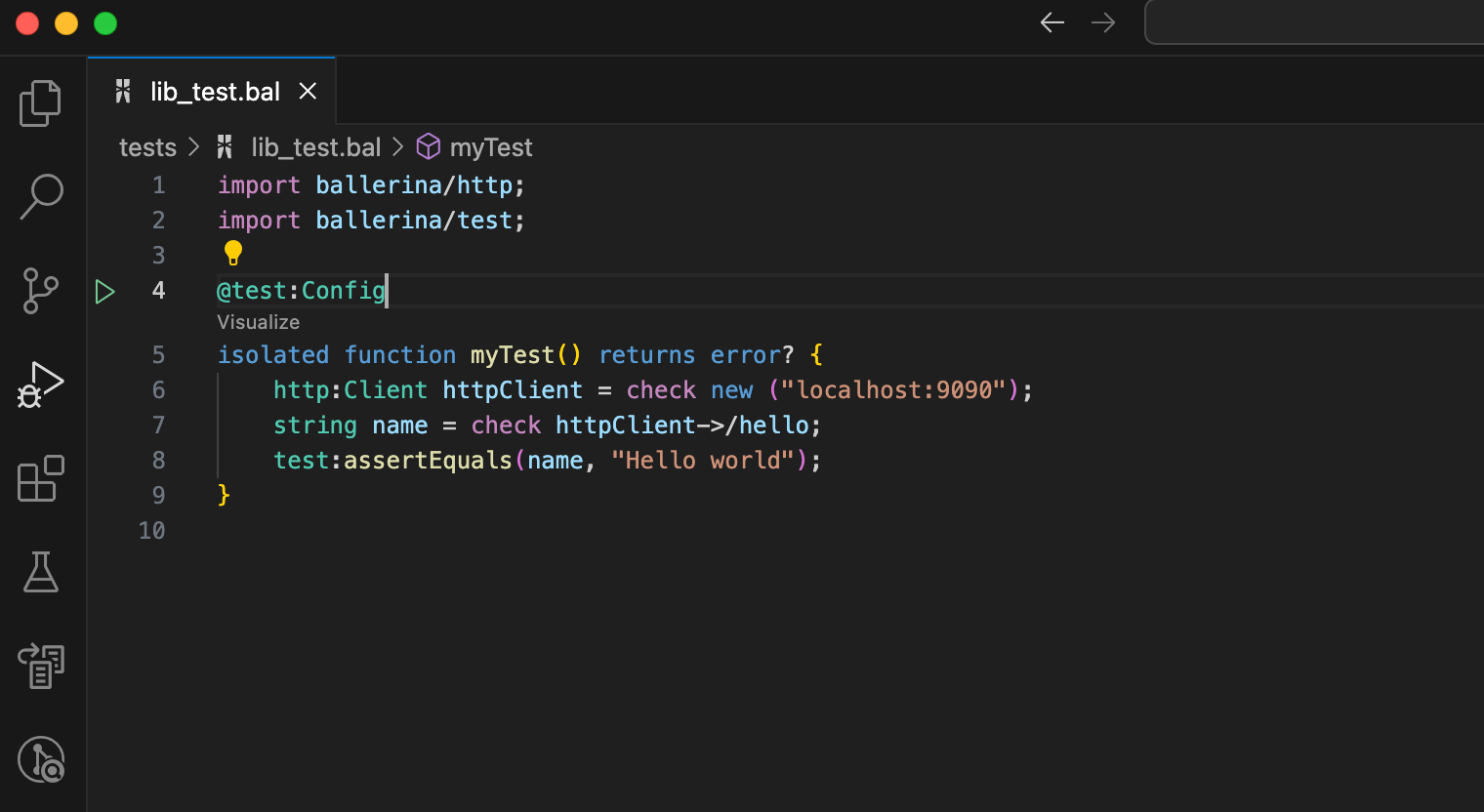Open Run and Debug view
The width and height of the screenshot is (1484, 812).
click(x=40, y=385)
